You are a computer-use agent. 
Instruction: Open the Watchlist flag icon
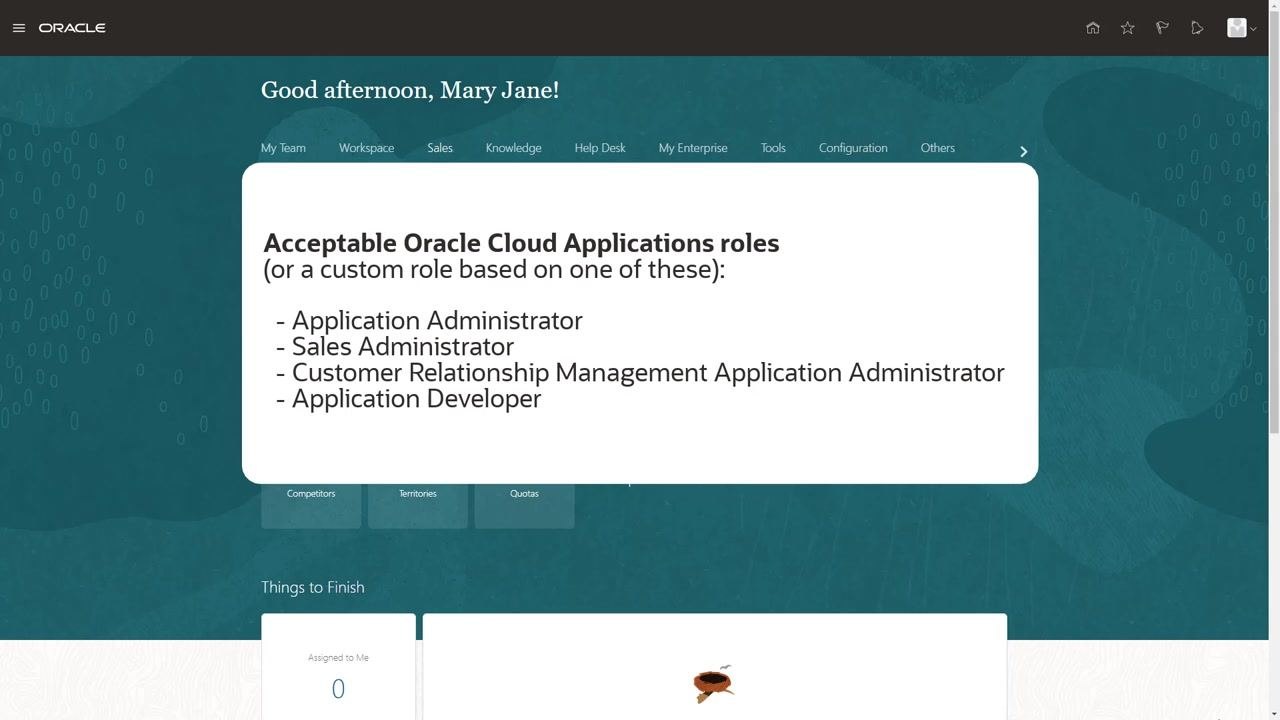click(1162, 28)
